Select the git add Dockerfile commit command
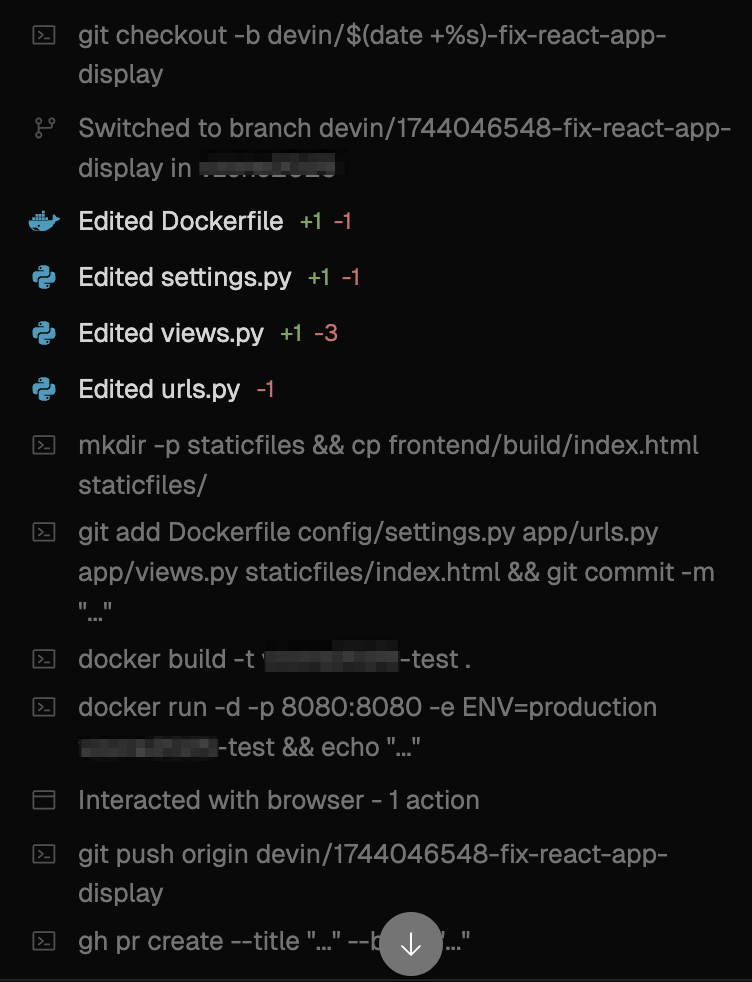 click(x=396, y=571)
